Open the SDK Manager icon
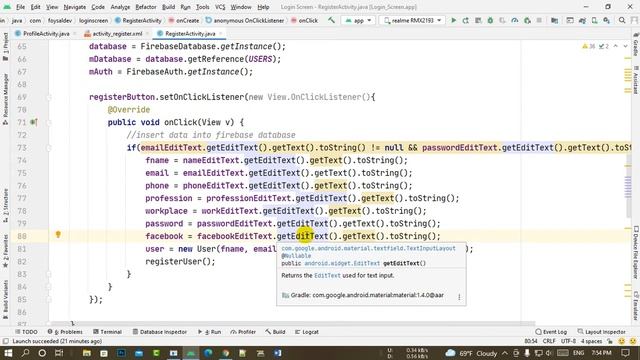Image resolution: width=640 pixels, height=360 pixels. pos(607,20)
